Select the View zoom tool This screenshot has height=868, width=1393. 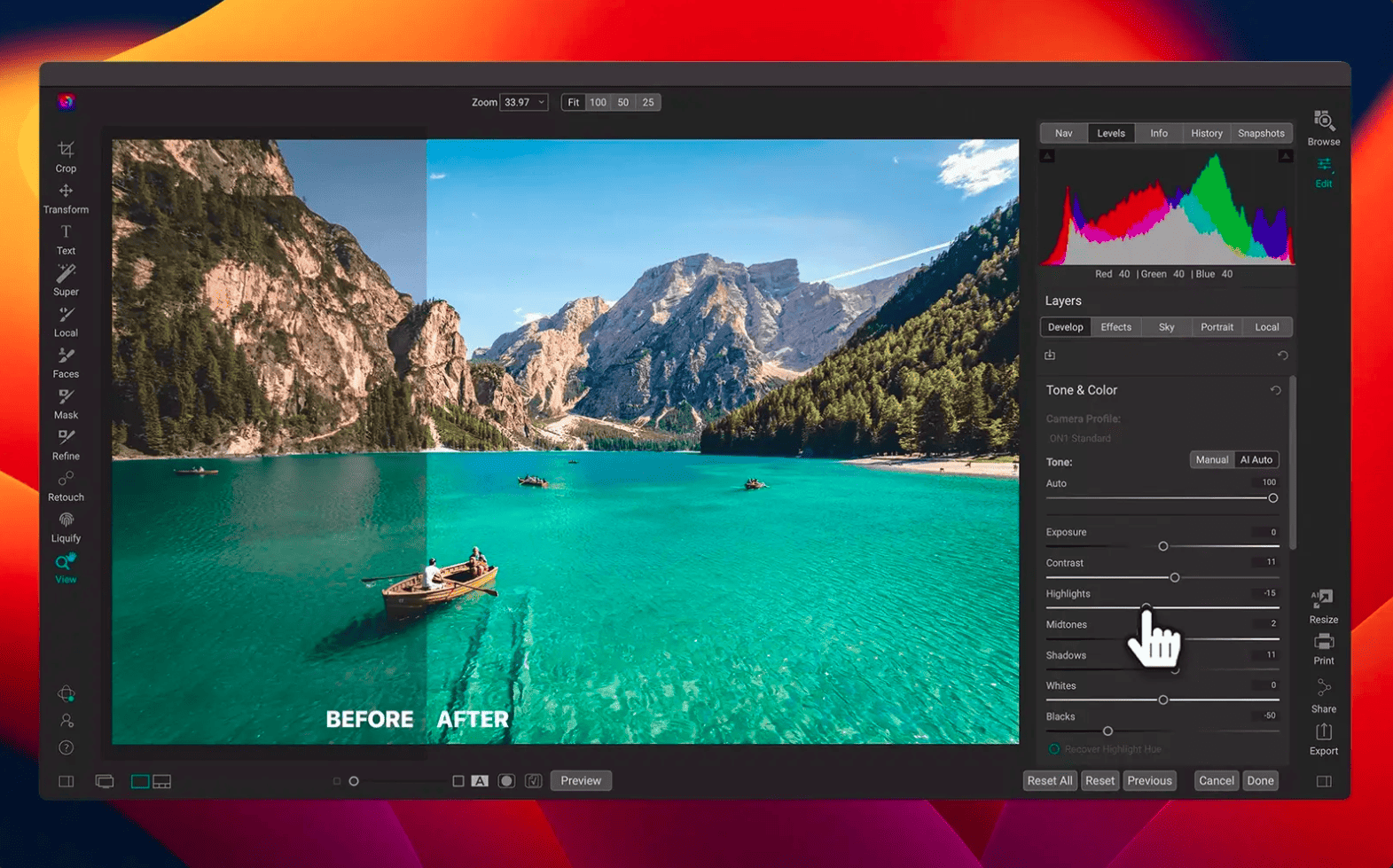click(66, 568)
